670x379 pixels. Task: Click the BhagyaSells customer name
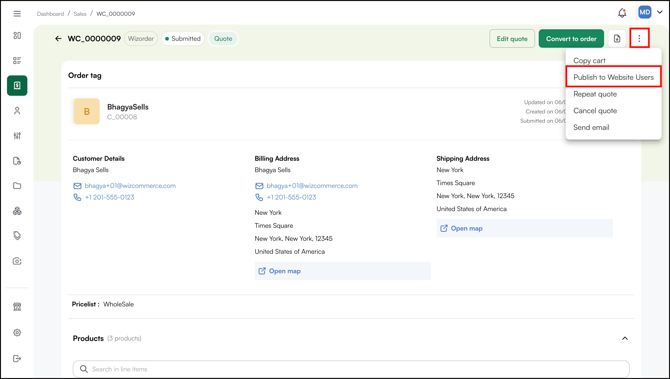[x=128, y=107]
